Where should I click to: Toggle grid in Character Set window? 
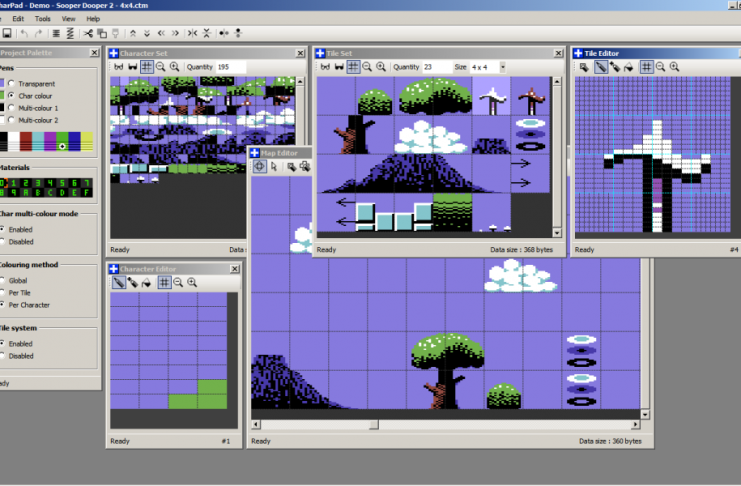(147, 67)
